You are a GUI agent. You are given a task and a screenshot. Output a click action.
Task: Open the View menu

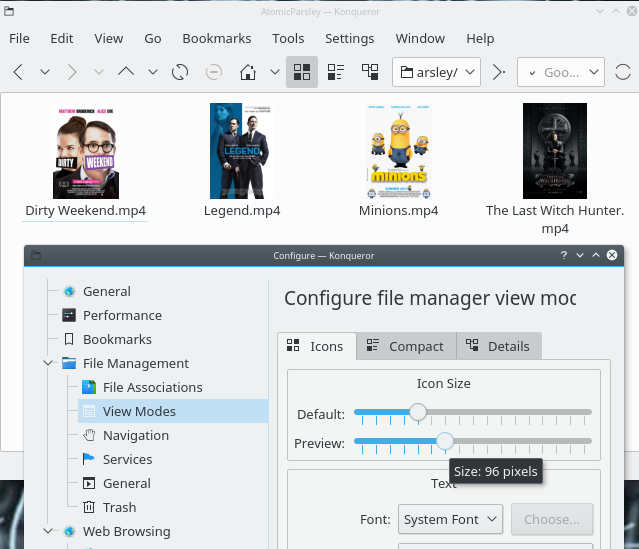109,38
